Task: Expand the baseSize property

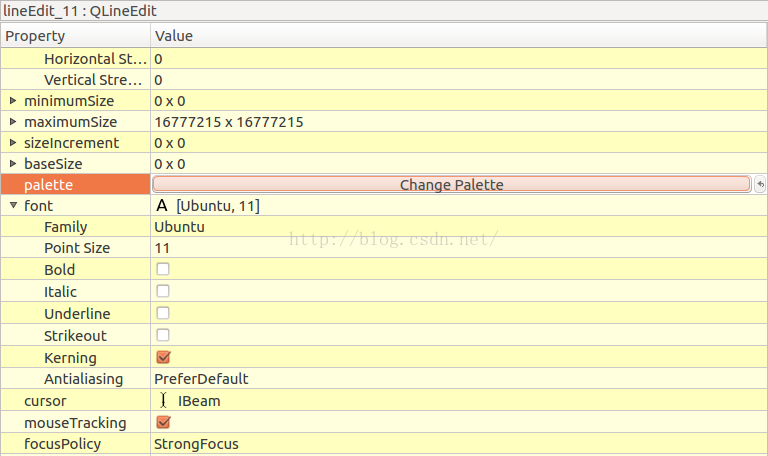Action: (x=13, y=164)
